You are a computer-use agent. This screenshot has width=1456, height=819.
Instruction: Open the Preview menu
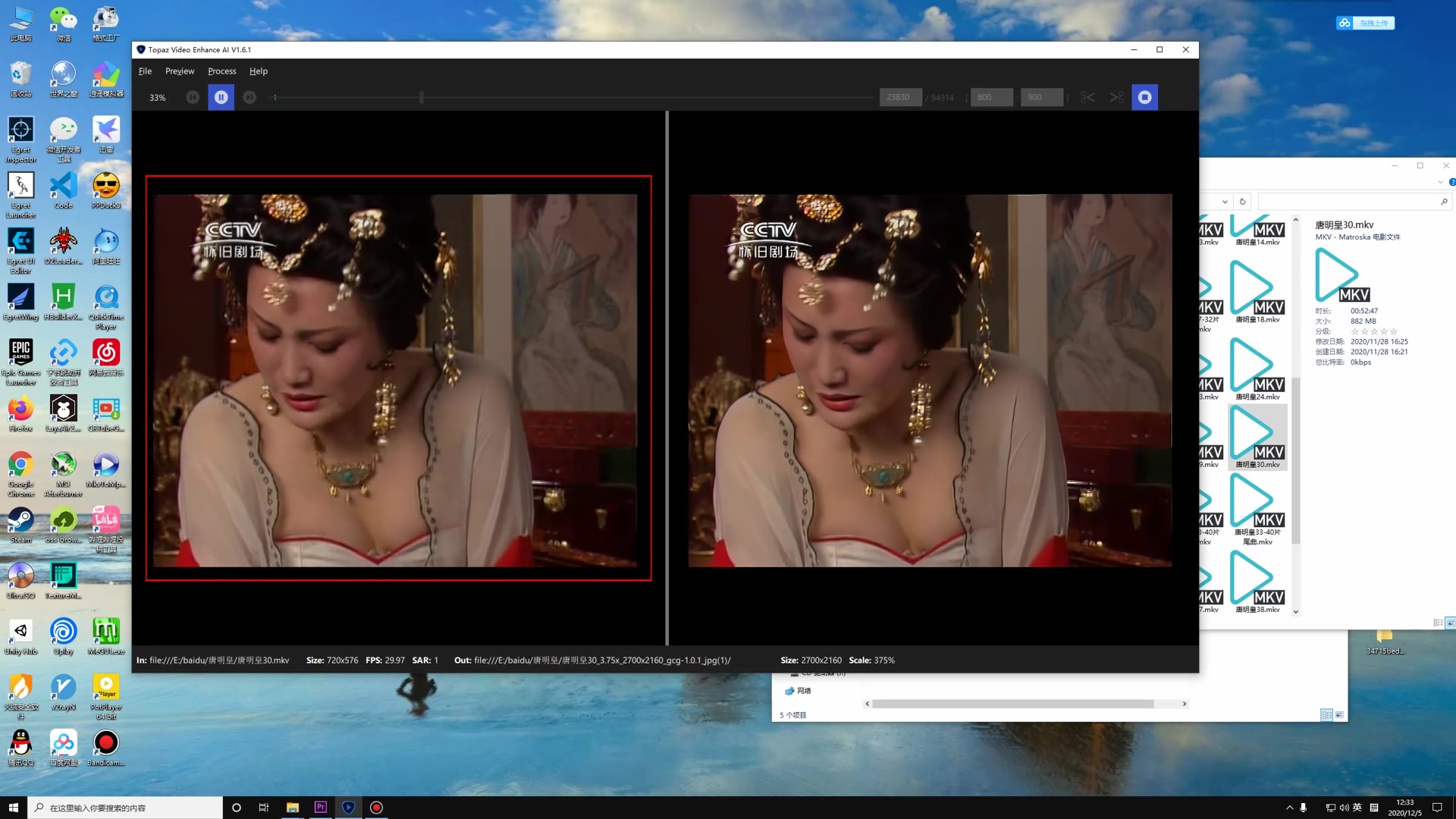[x=180, y=71]
